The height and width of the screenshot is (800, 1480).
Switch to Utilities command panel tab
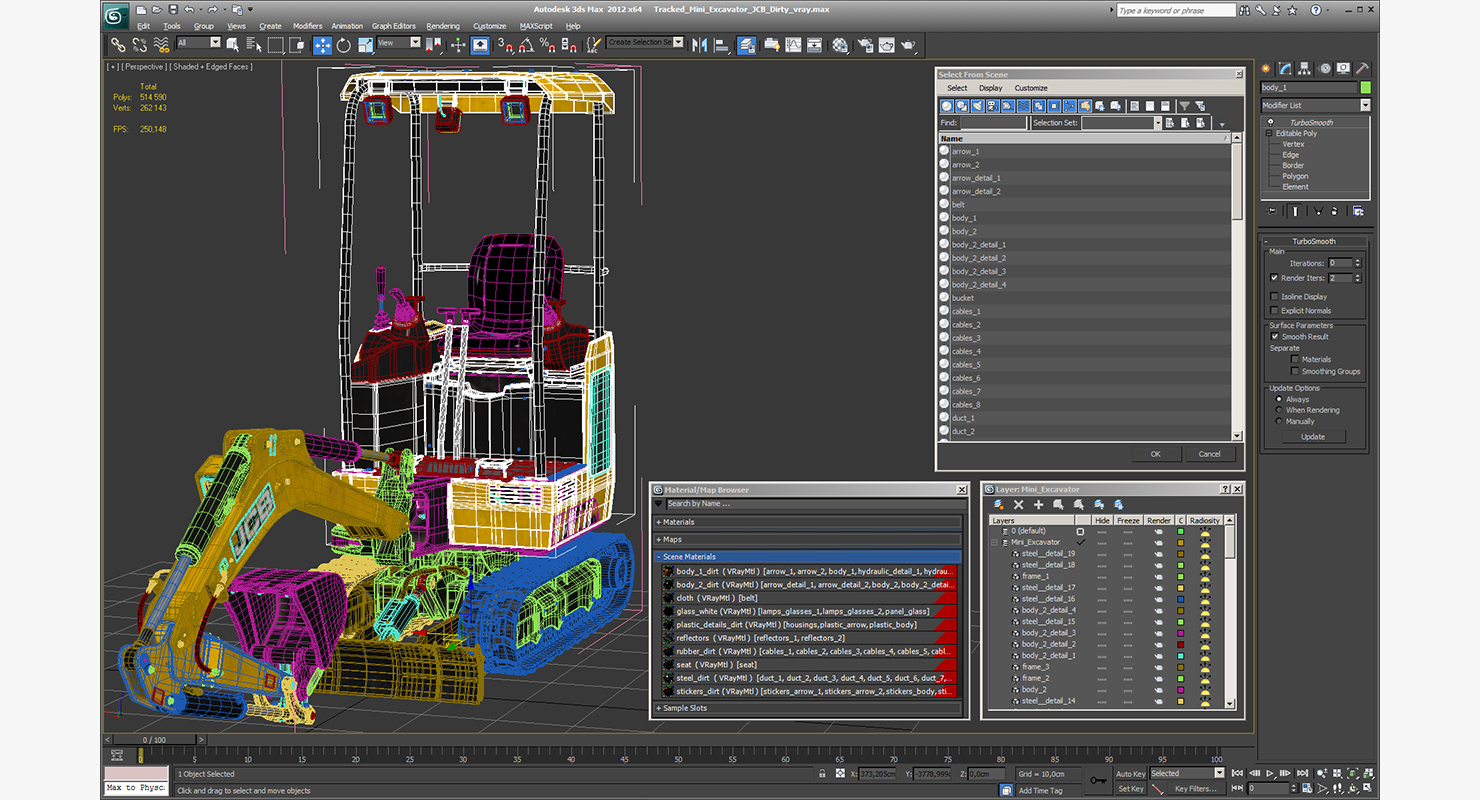1361,69
